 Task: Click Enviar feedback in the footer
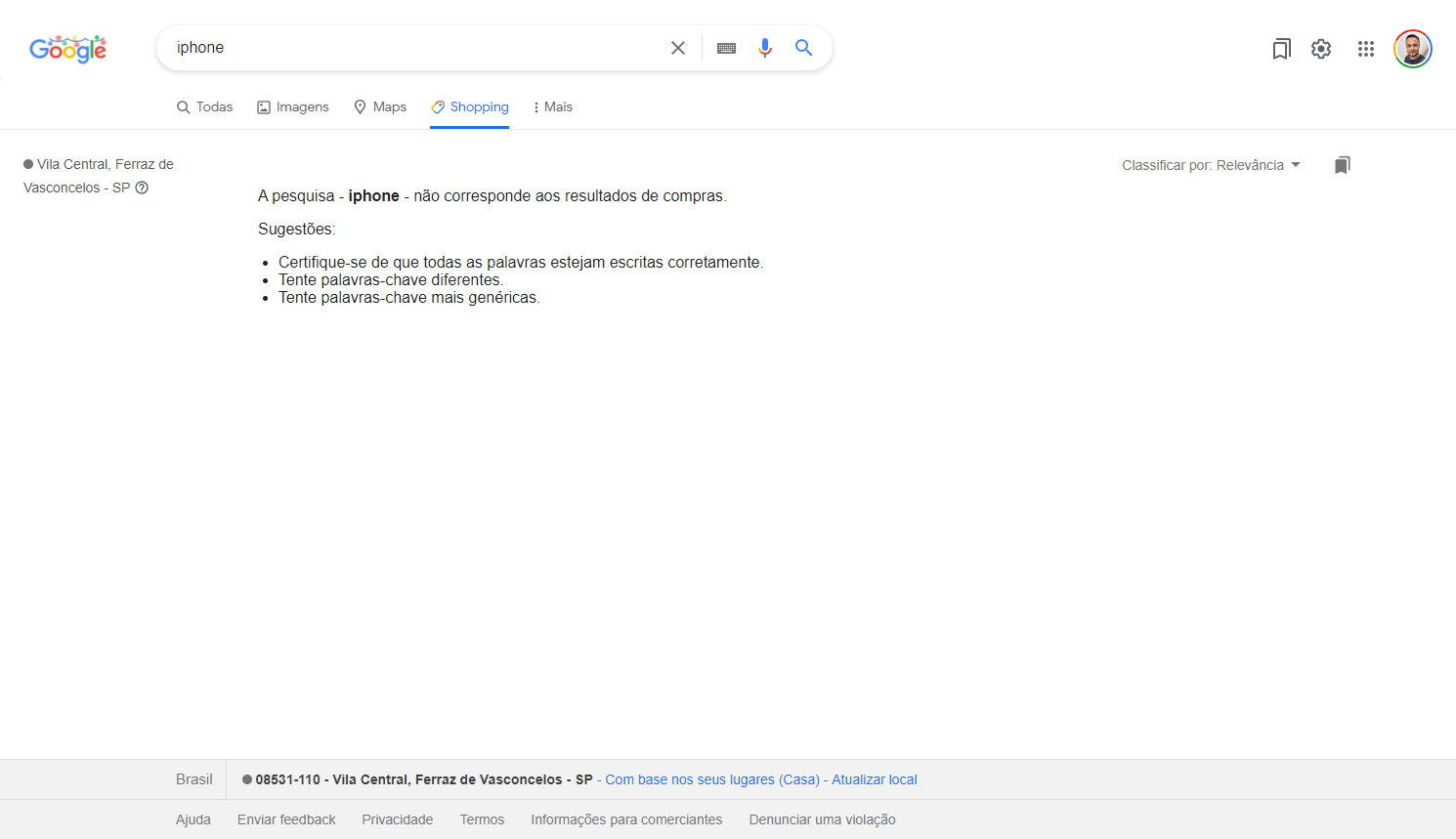tap(286, 819)
